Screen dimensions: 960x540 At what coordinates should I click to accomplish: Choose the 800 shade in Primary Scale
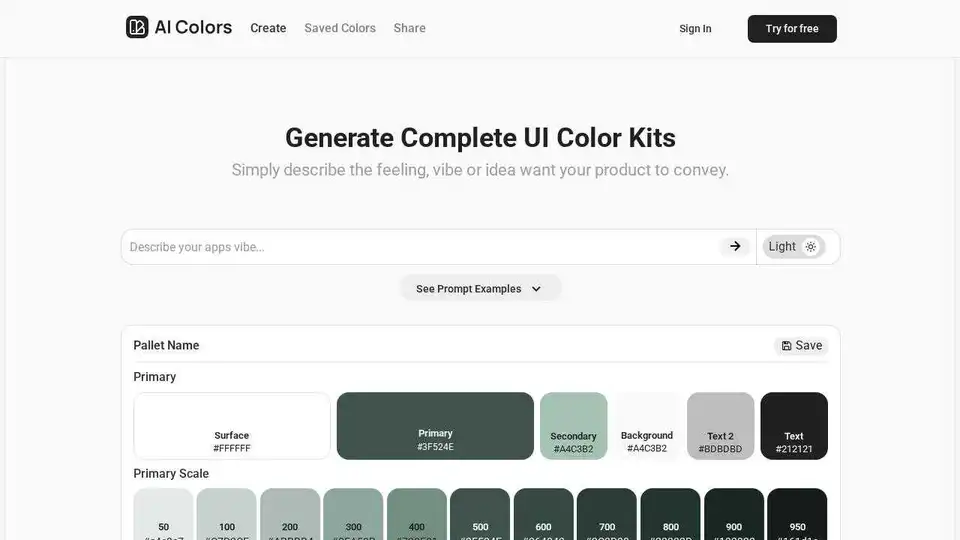[x=670, y=514]
